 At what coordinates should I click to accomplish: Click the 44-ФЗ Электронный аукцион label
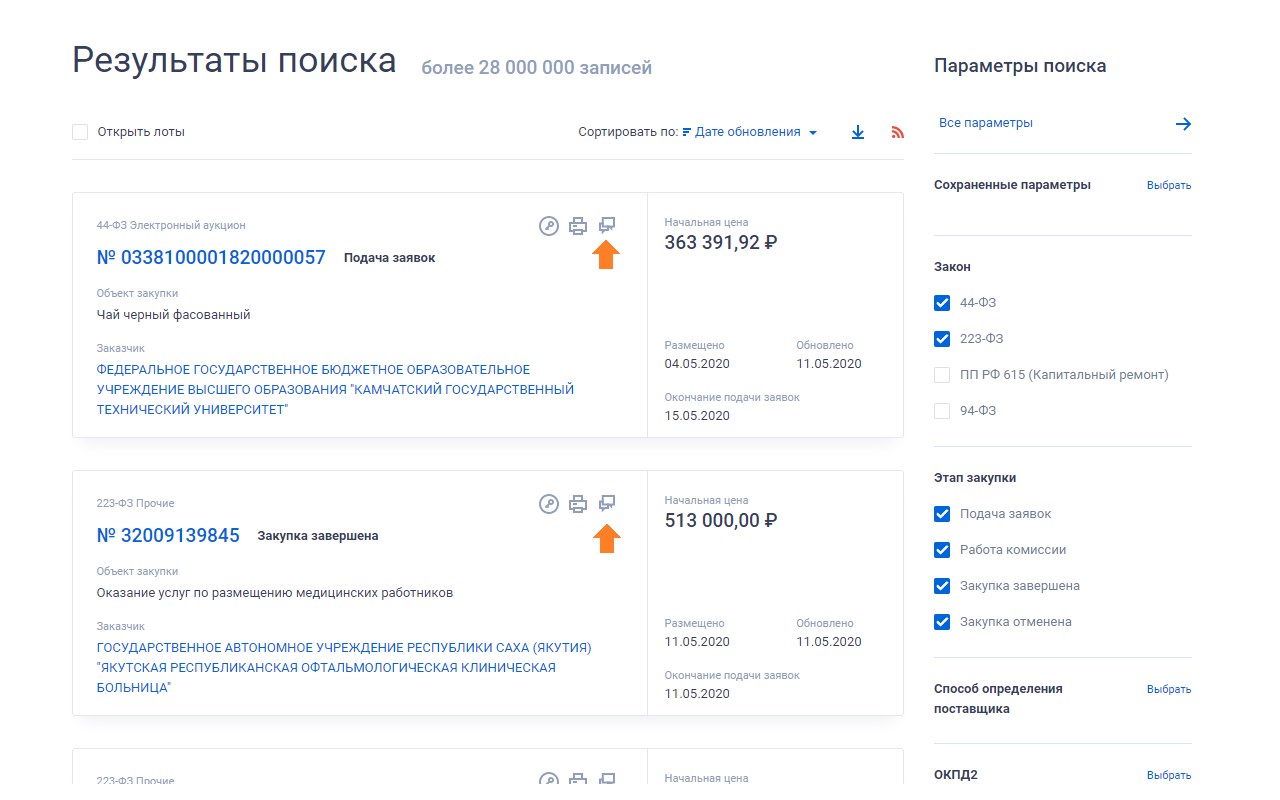[171, 226]
